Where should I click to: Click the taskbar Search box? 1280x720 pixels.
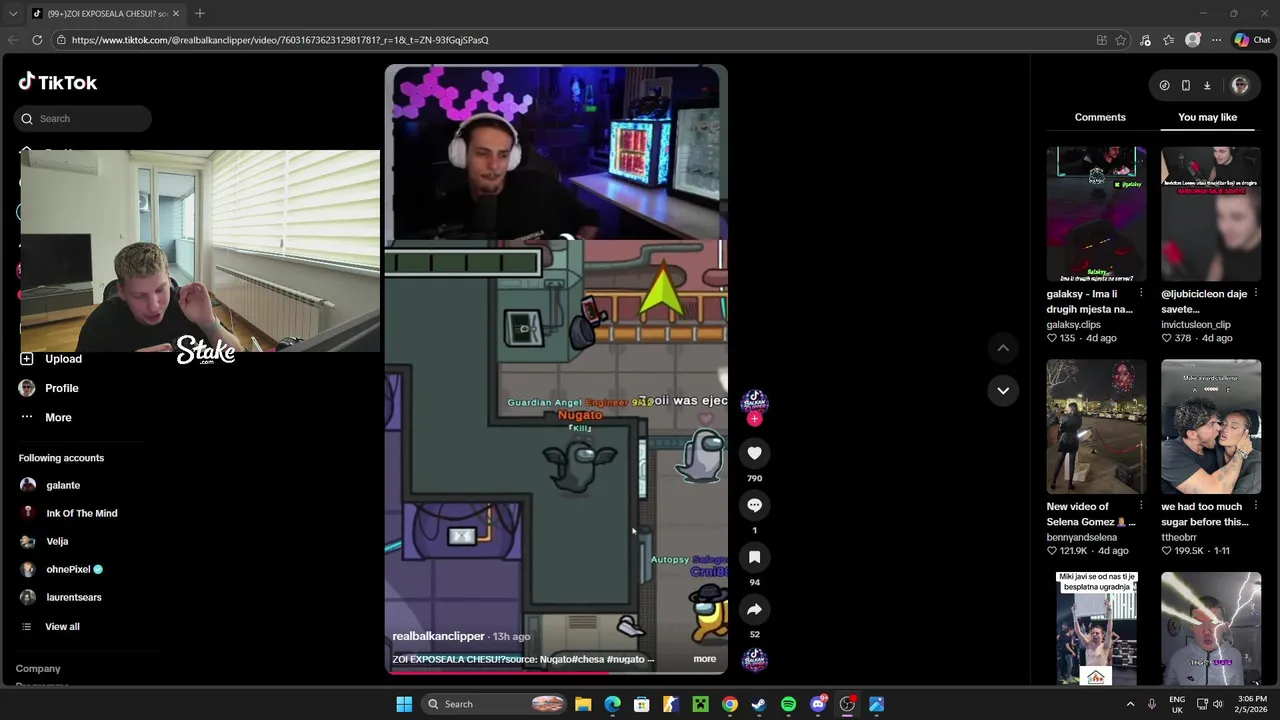pos(495,704)
